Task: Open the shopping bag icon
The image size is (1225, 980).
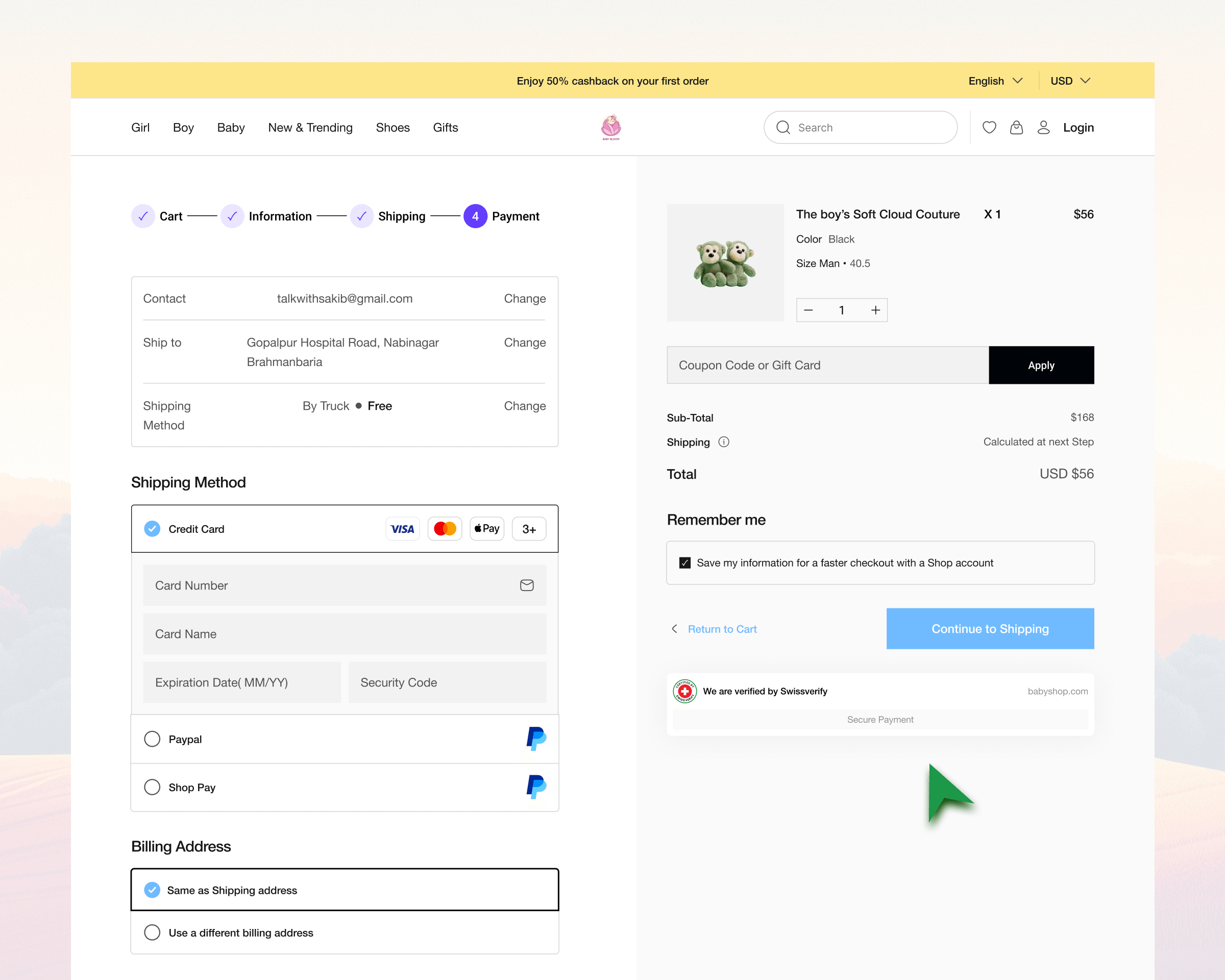Action: (x=1016, y=127)
